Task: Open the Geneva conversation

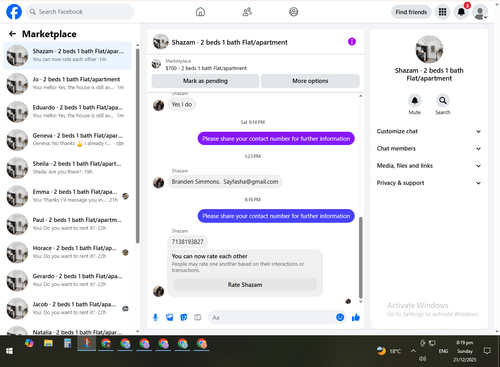Action: pyautogui.click(x=67, y=140)
